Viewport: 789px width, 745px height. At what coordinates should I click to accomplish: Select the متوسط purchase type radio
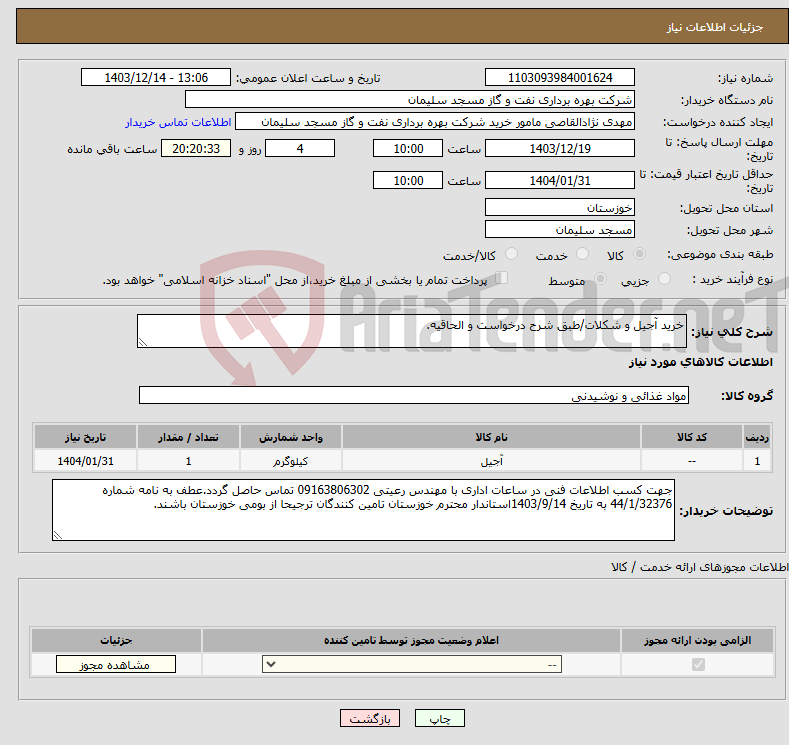600,279
